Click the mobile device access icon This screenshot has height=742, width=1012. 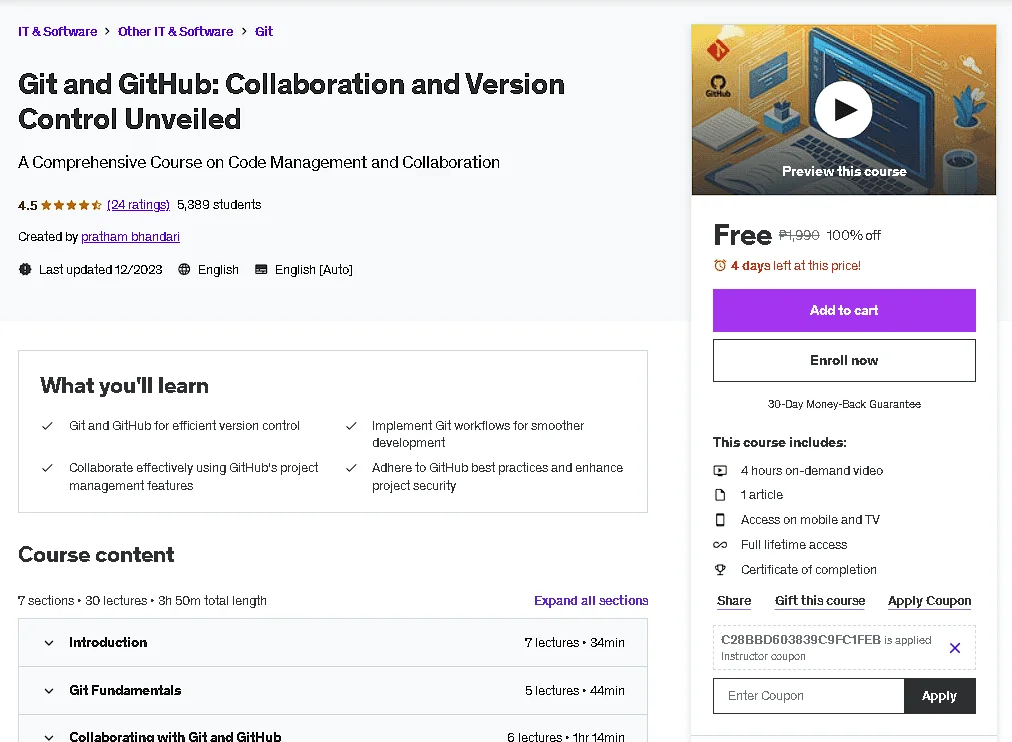720,519
